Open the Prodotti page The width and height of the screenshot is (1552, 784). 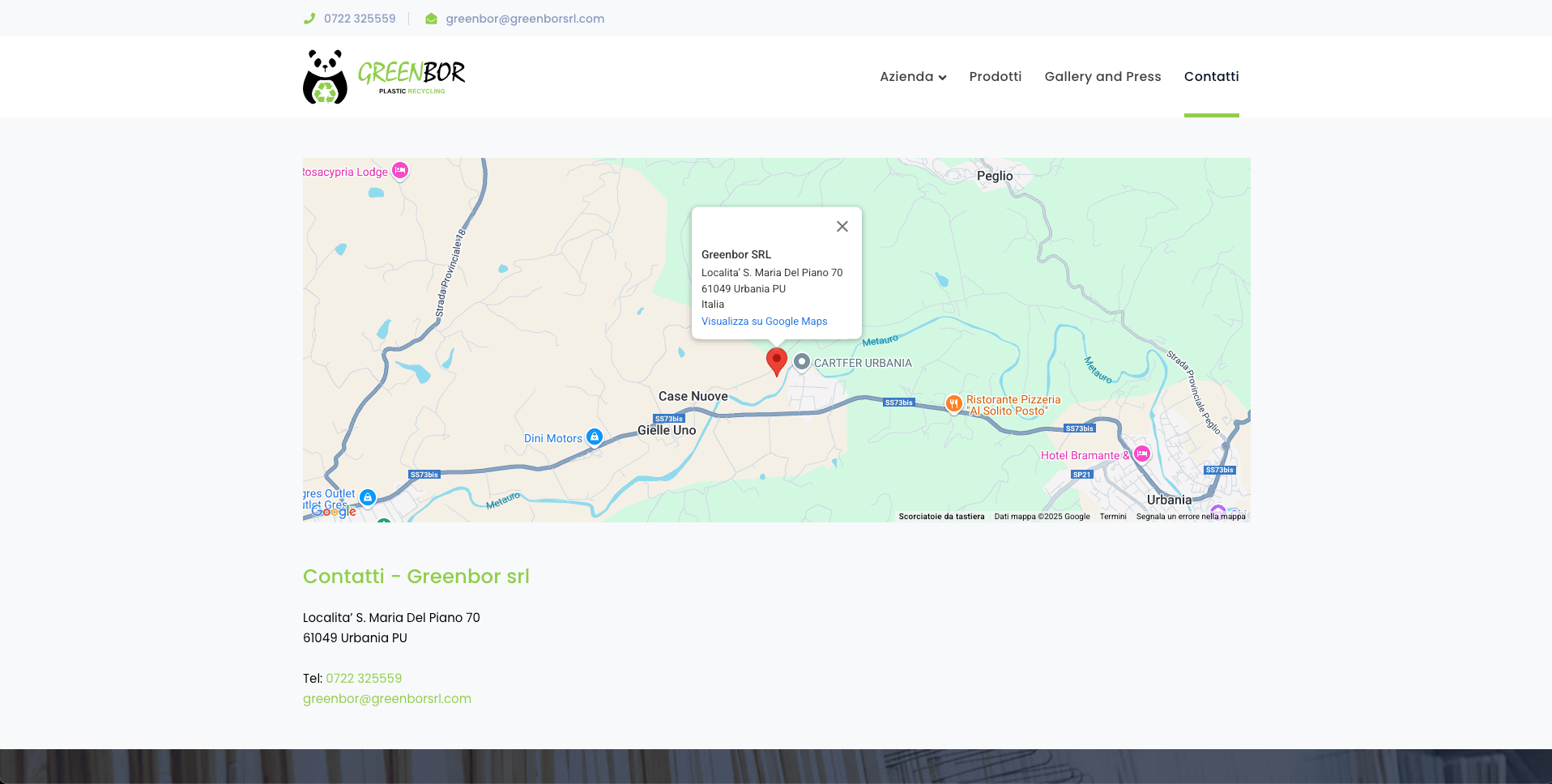(996, 76)
